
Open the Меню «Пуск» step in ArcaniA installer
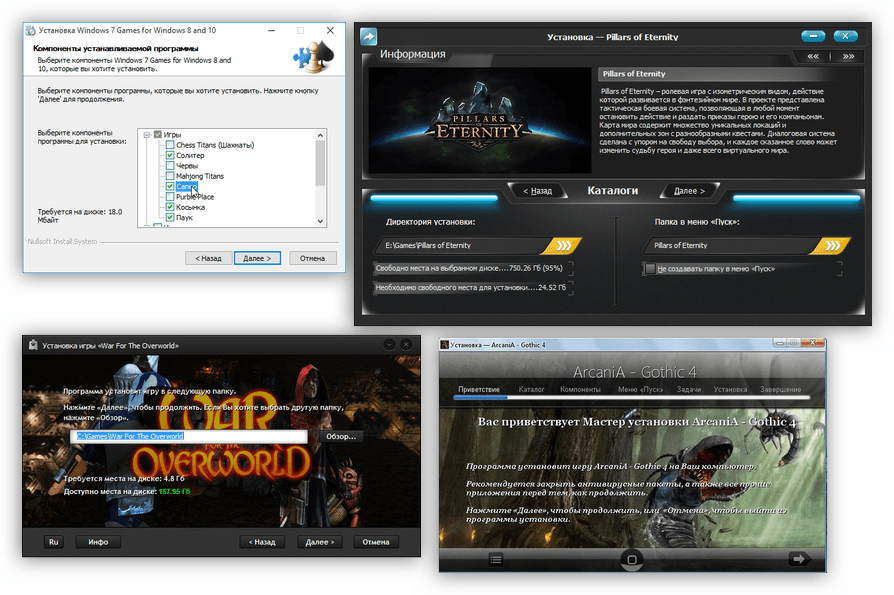pyautogui.click(x=640, y=390)
